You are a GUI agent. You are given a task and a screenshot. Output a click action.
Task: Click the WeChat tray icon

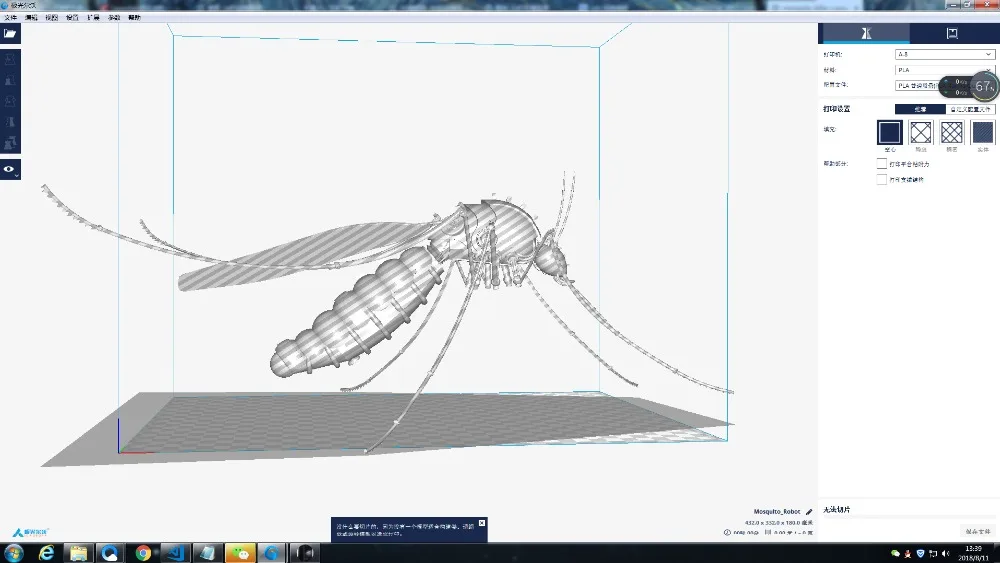895,553
